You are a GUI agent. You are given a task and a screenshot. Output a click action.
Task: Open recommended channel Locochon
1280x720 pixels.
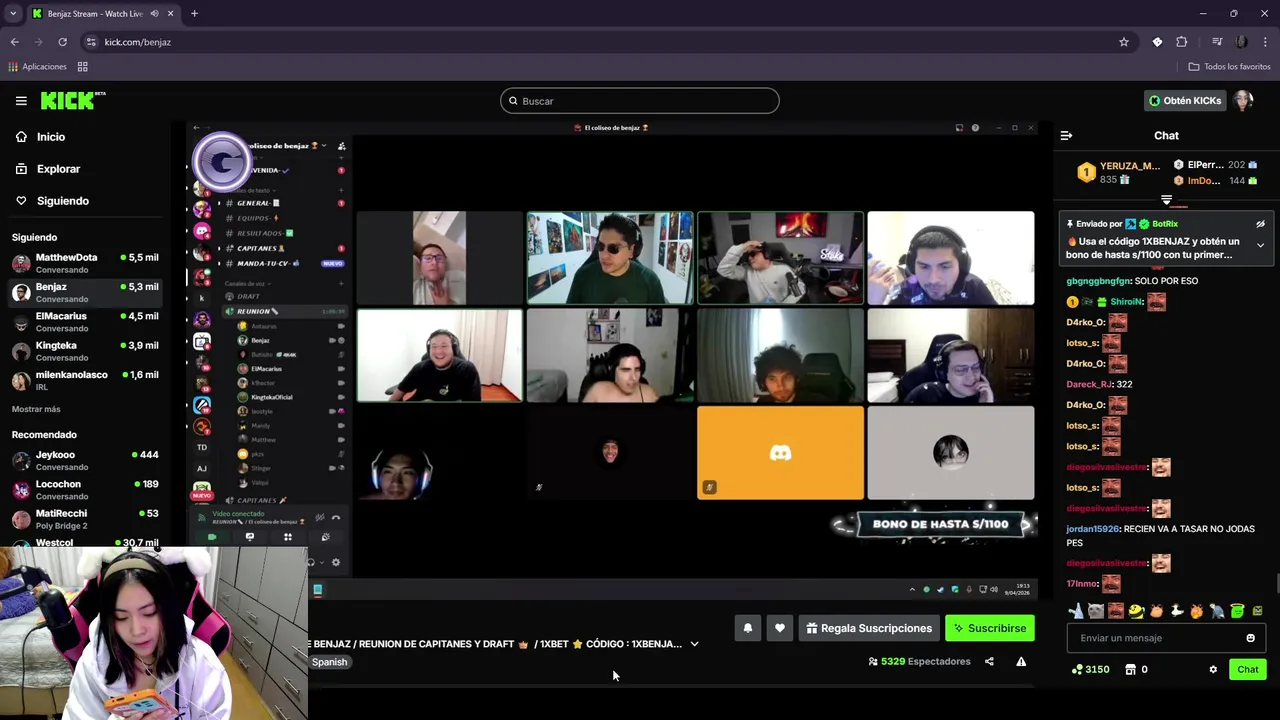[x=85, y=490]
